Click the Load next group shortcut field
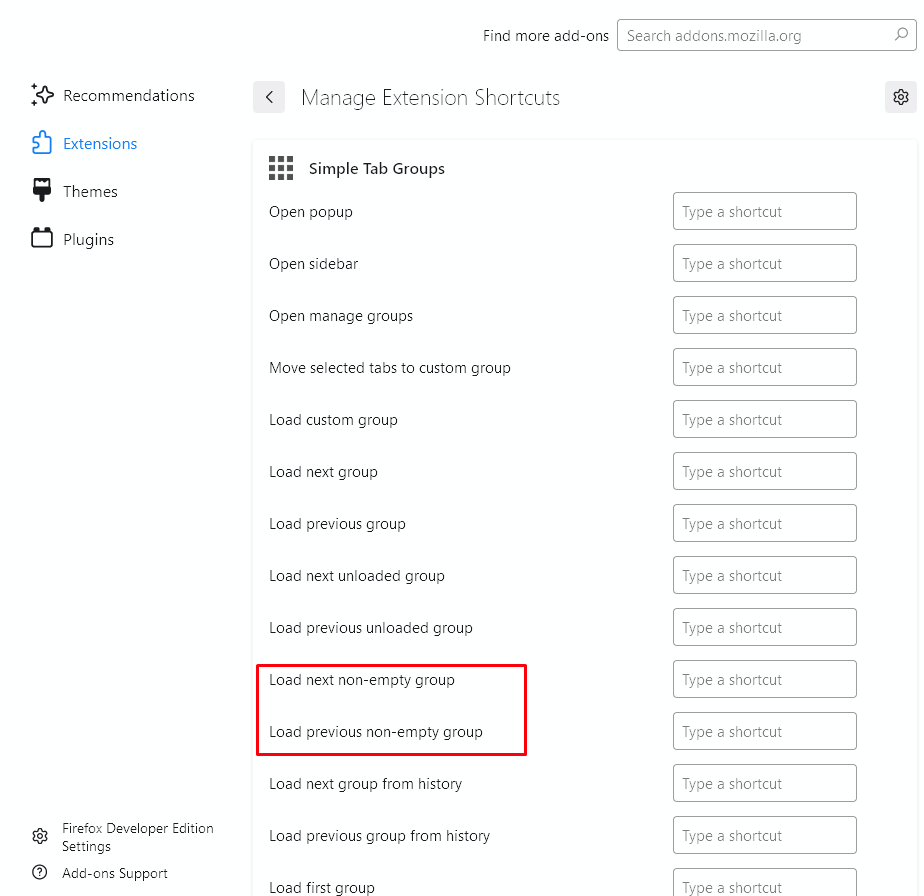 coord(764,471)
